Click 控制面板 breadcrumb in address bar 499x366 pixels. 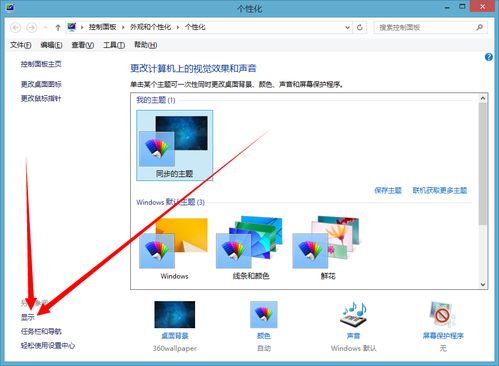pos(103,27)
